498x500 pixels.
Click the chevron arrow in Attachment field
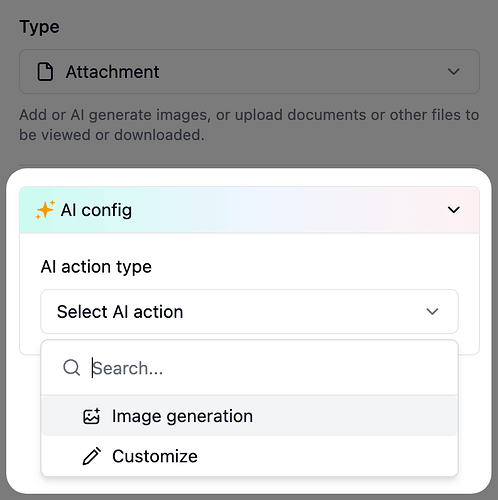[454, 72]
